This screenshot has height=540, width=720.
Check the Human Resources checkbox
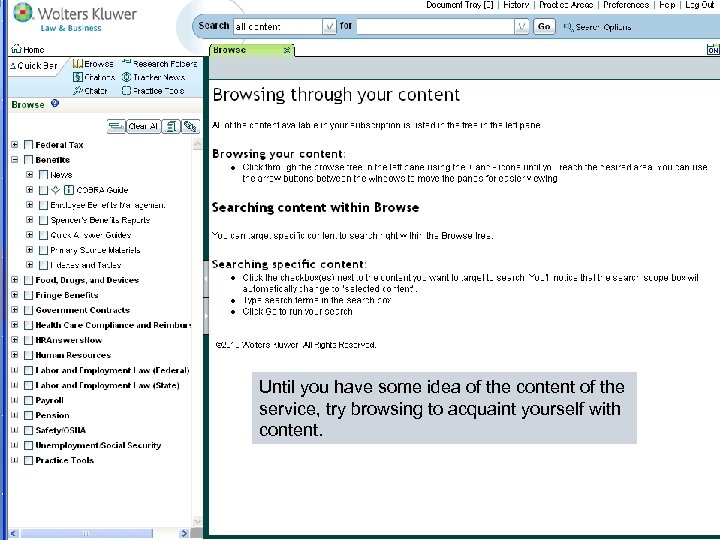(28, 355)
